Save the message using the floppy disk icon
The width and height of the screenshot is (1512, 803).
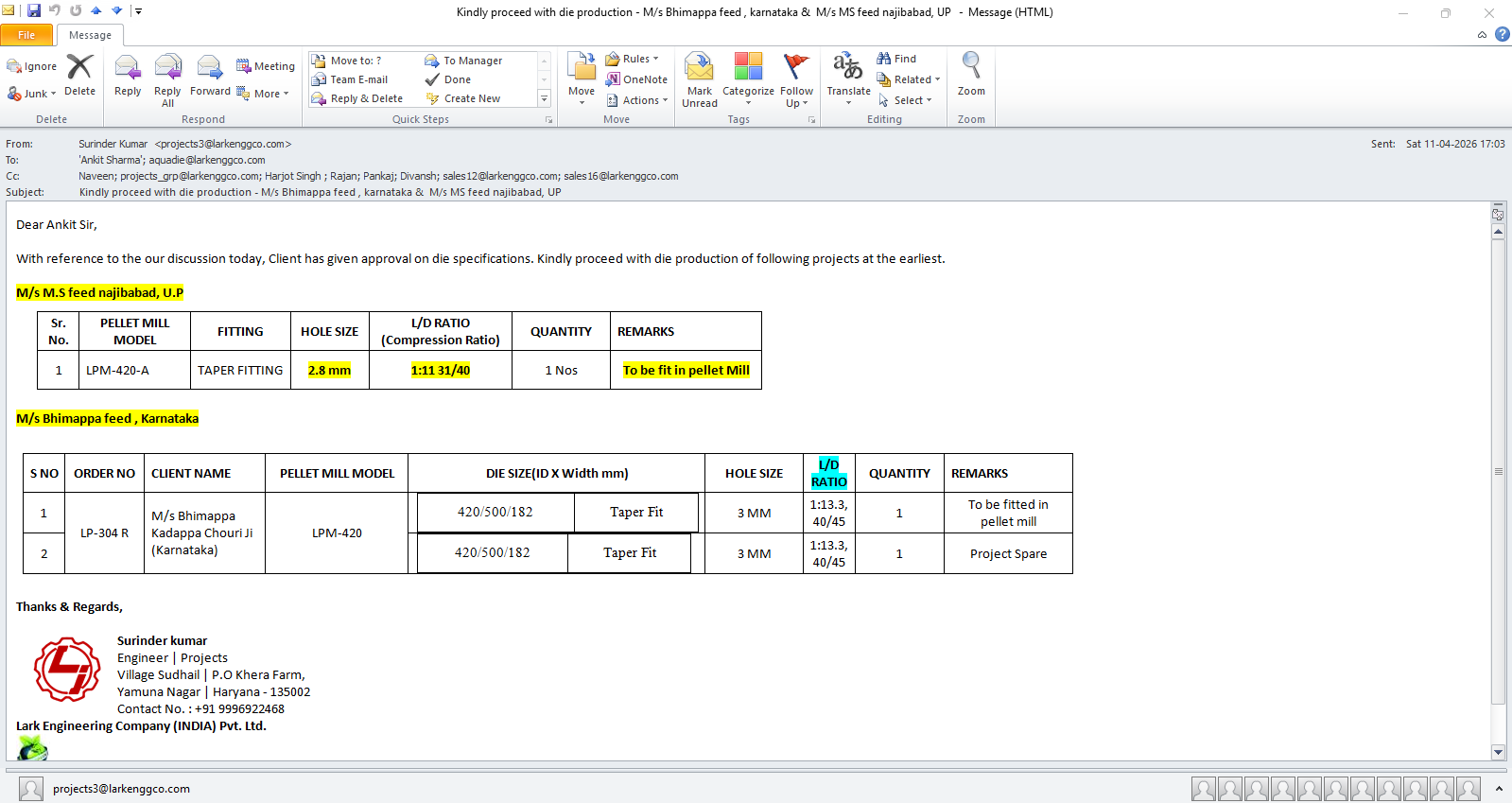tap(34, 10)
